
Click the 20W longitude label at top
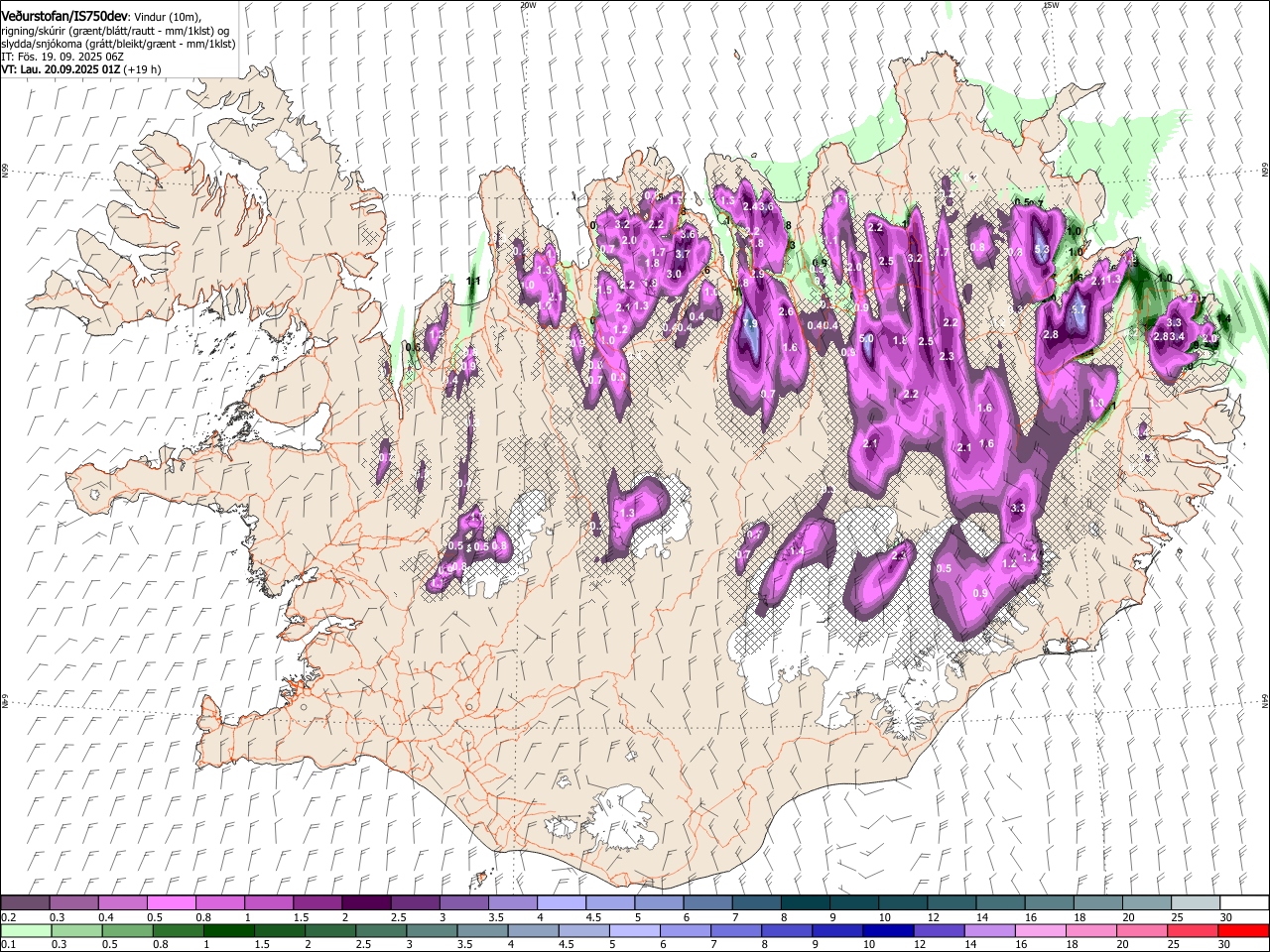point(528,5)
